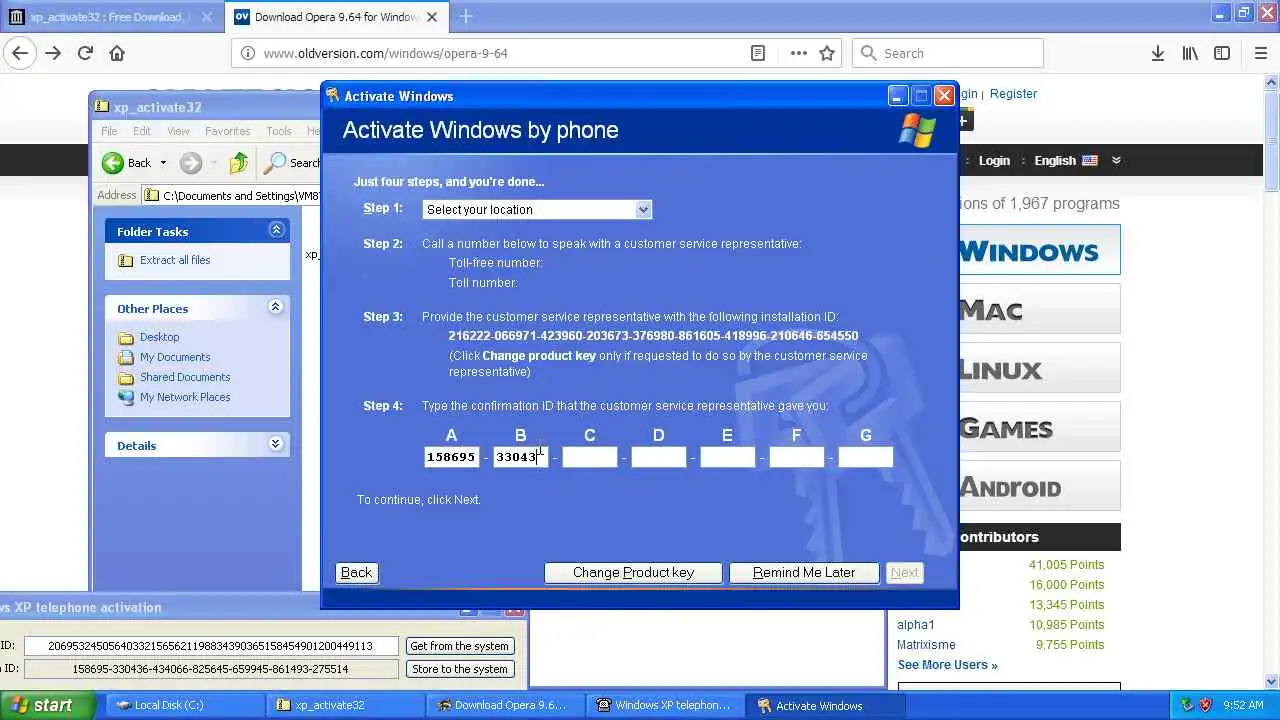This screenshot has width=1280, height=720.
Task: Open page actions three-dot menu
Action: [798, 53]
